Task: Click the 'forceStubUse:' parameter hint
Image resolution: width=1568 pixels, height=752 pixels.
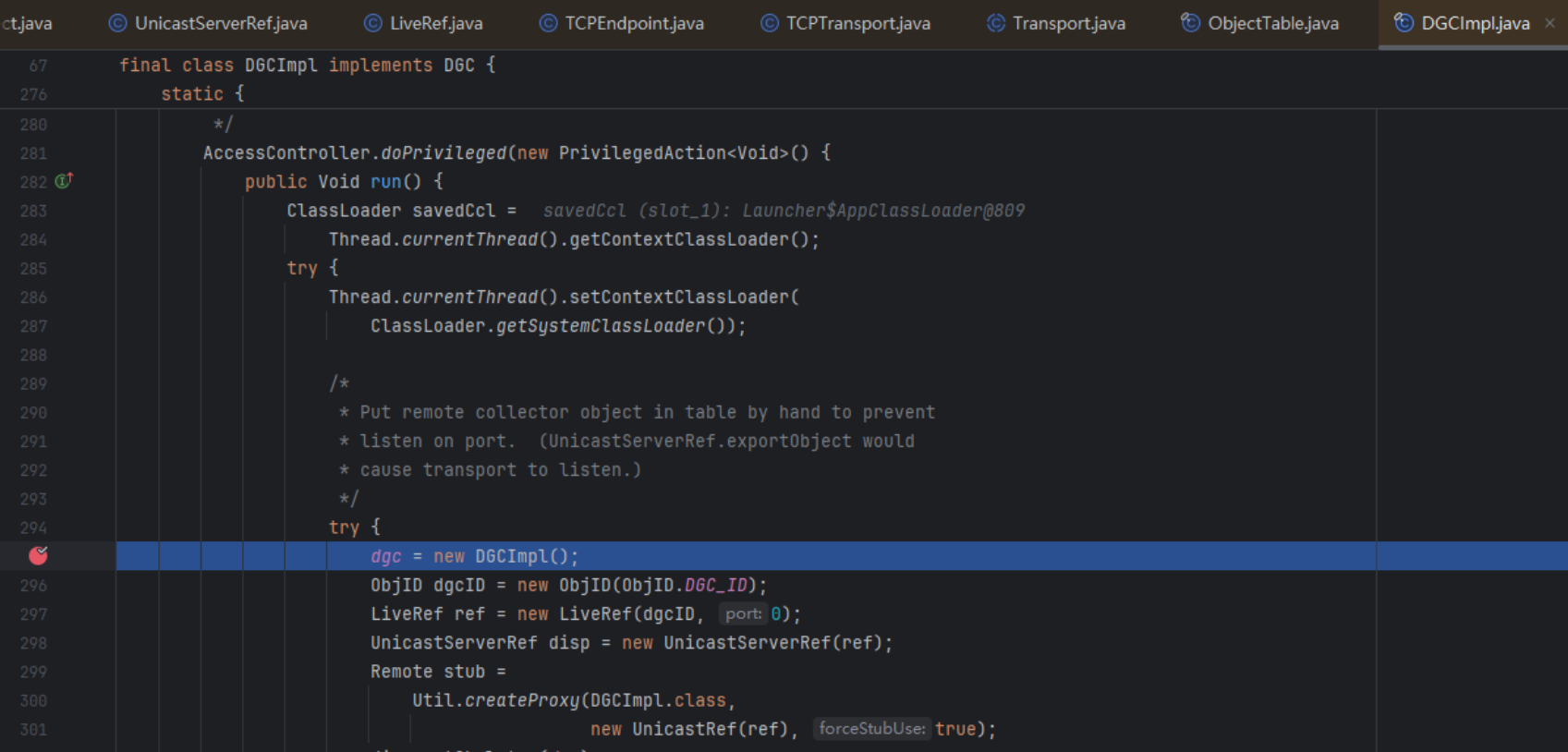Action: point(871,729)
